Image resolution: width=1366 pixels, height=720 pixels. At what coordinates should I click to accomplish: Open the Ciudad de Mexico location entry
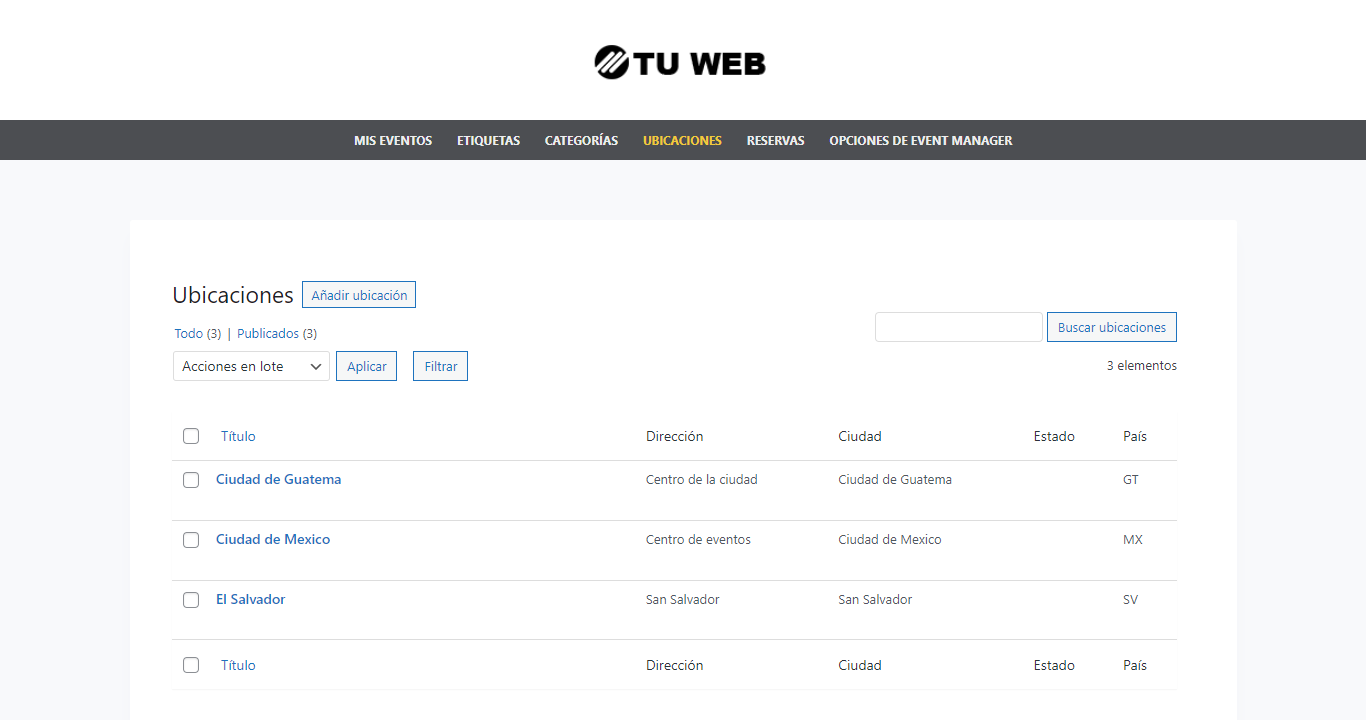273,539
